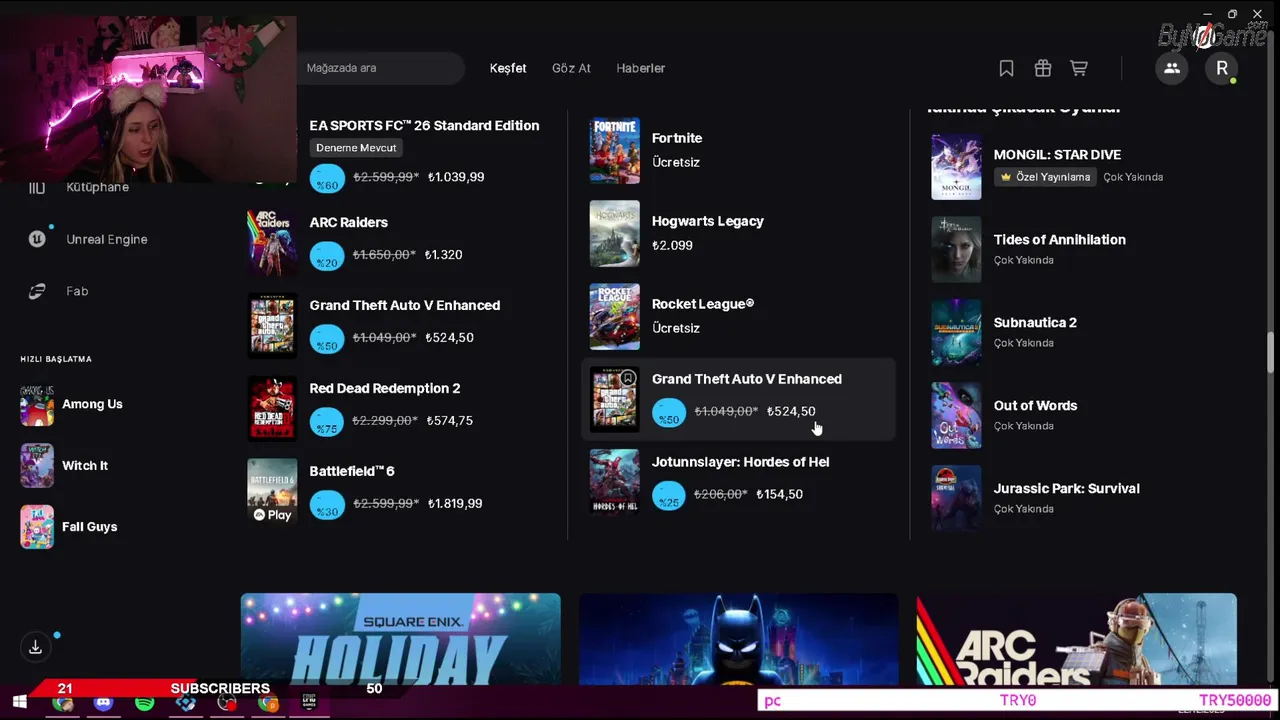Click the Battlefield 6 cover thumbnail

[272, 491]
